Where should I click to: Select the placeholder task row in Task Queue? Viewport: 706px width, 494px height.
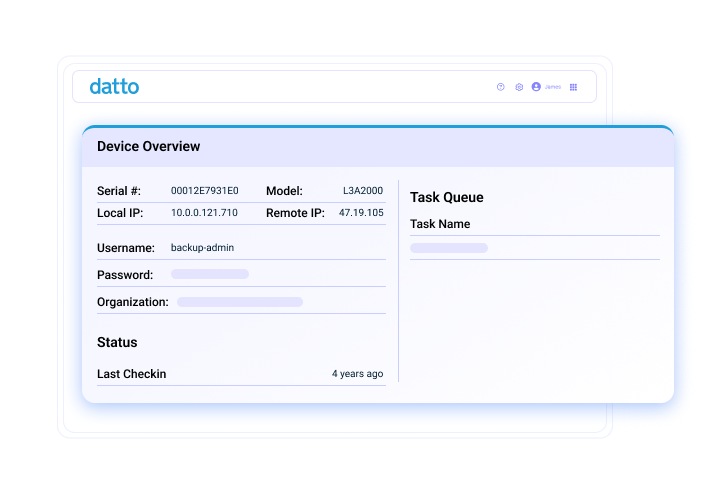click(x=449, y=248)
